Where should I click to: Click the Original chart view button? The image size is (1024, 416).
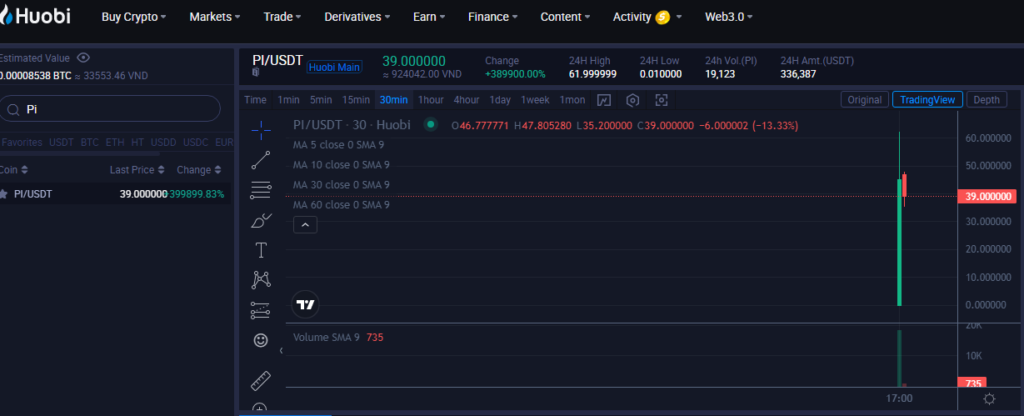pos(864,100)
